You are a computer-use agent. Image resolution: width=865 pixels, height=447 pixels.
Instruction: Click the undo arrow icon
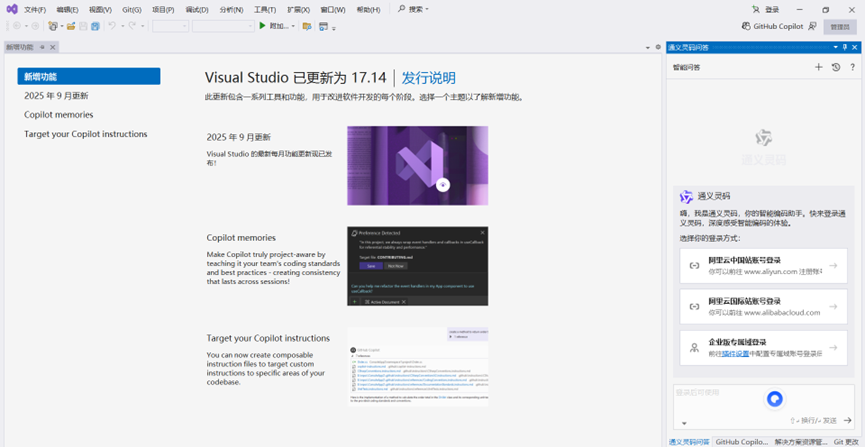(x=112, y=26)
